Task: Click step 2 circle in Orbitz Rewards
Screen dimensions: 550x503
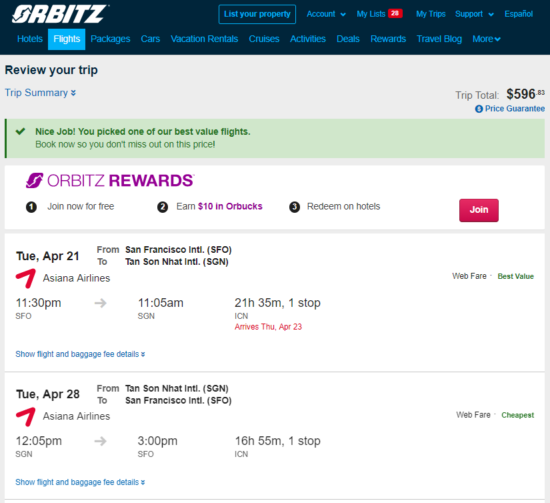Action: (162, 207)
